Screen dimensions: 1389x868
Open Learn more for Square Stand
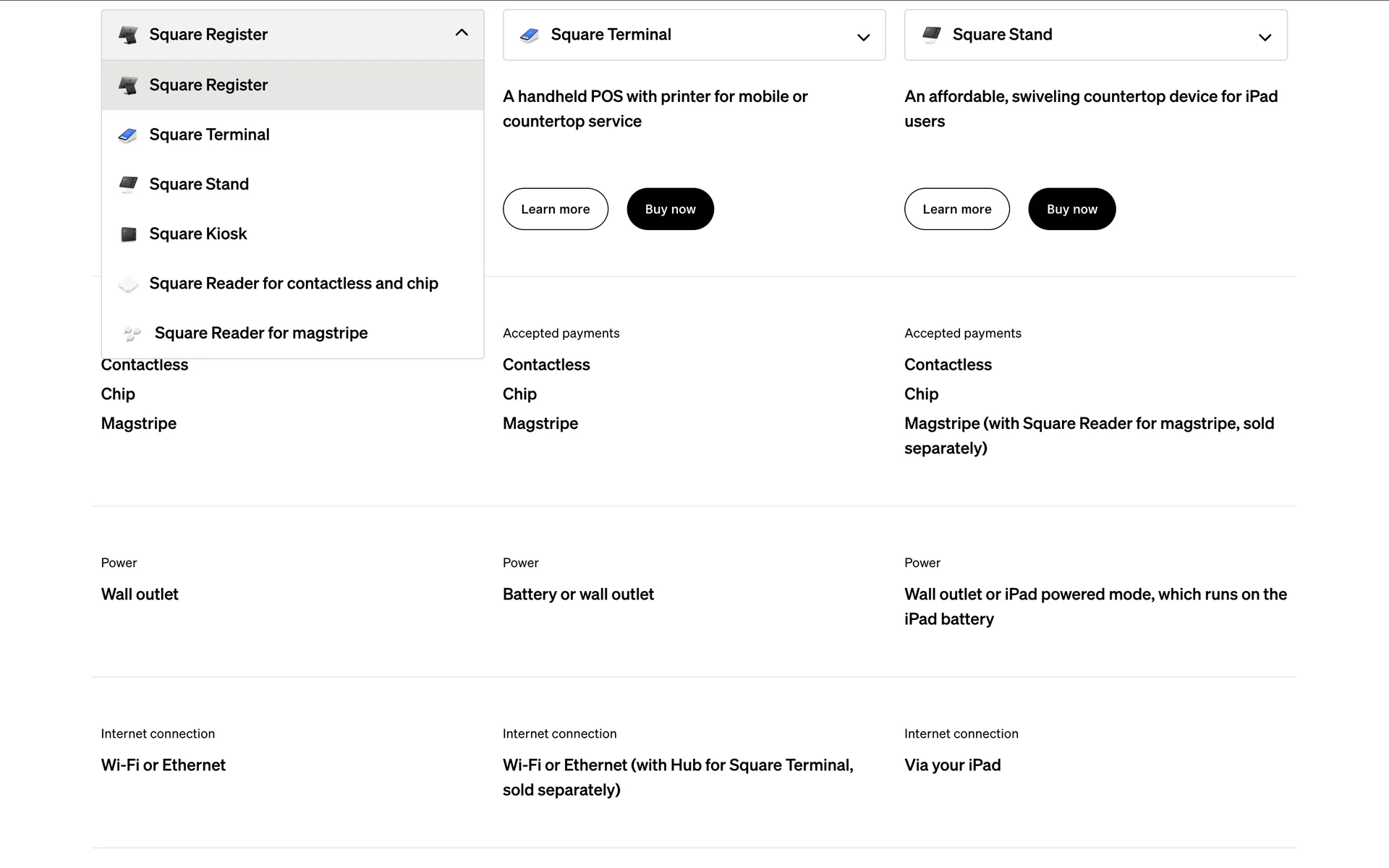(956, 209)
